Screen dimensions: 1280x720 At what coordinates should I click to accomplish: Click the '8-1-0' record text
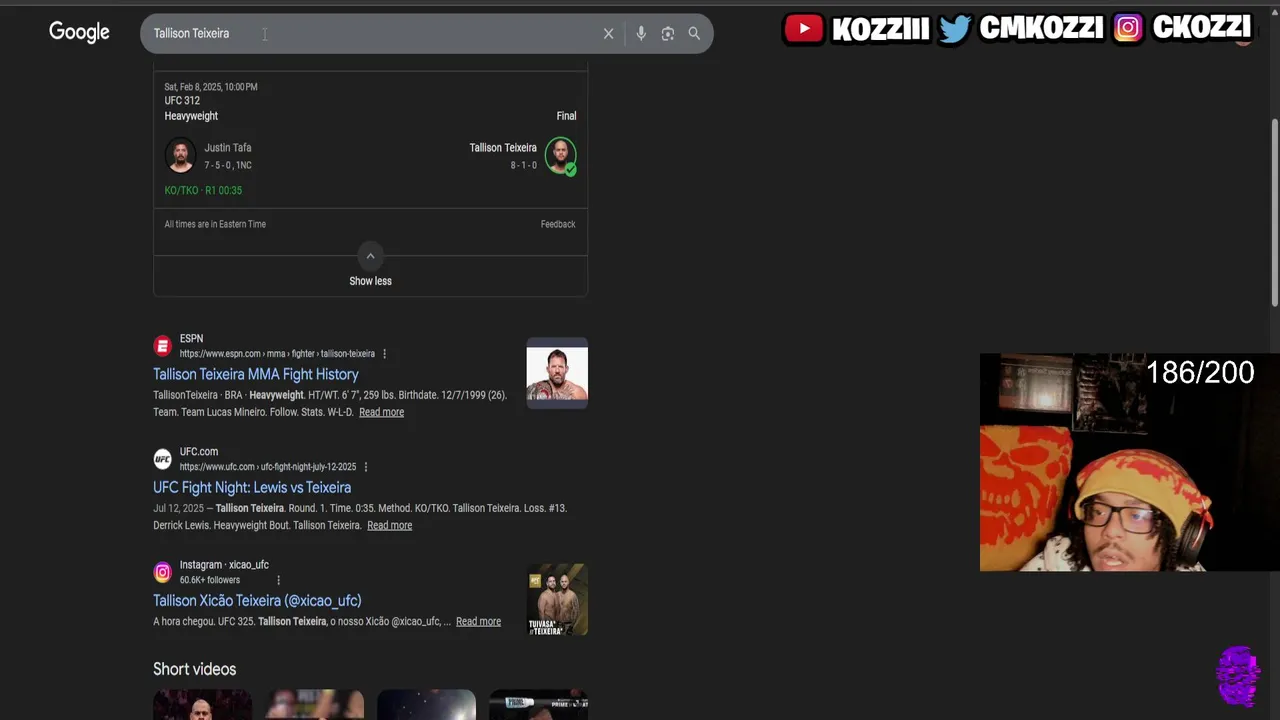(524, 165)
